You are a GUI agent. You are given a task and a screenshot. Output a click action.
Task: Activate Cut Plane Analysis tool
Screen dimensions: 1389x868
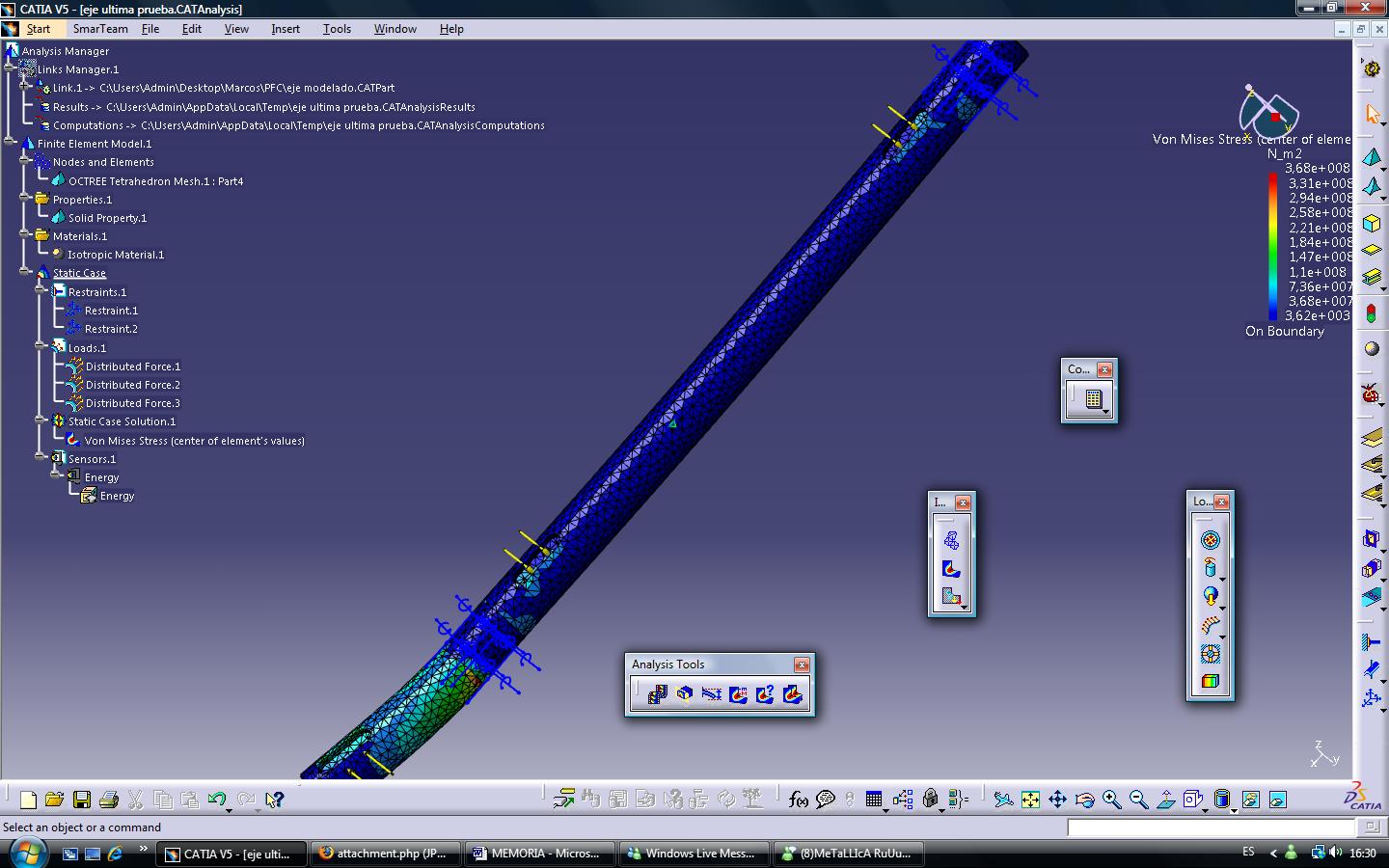click(685, 693)
